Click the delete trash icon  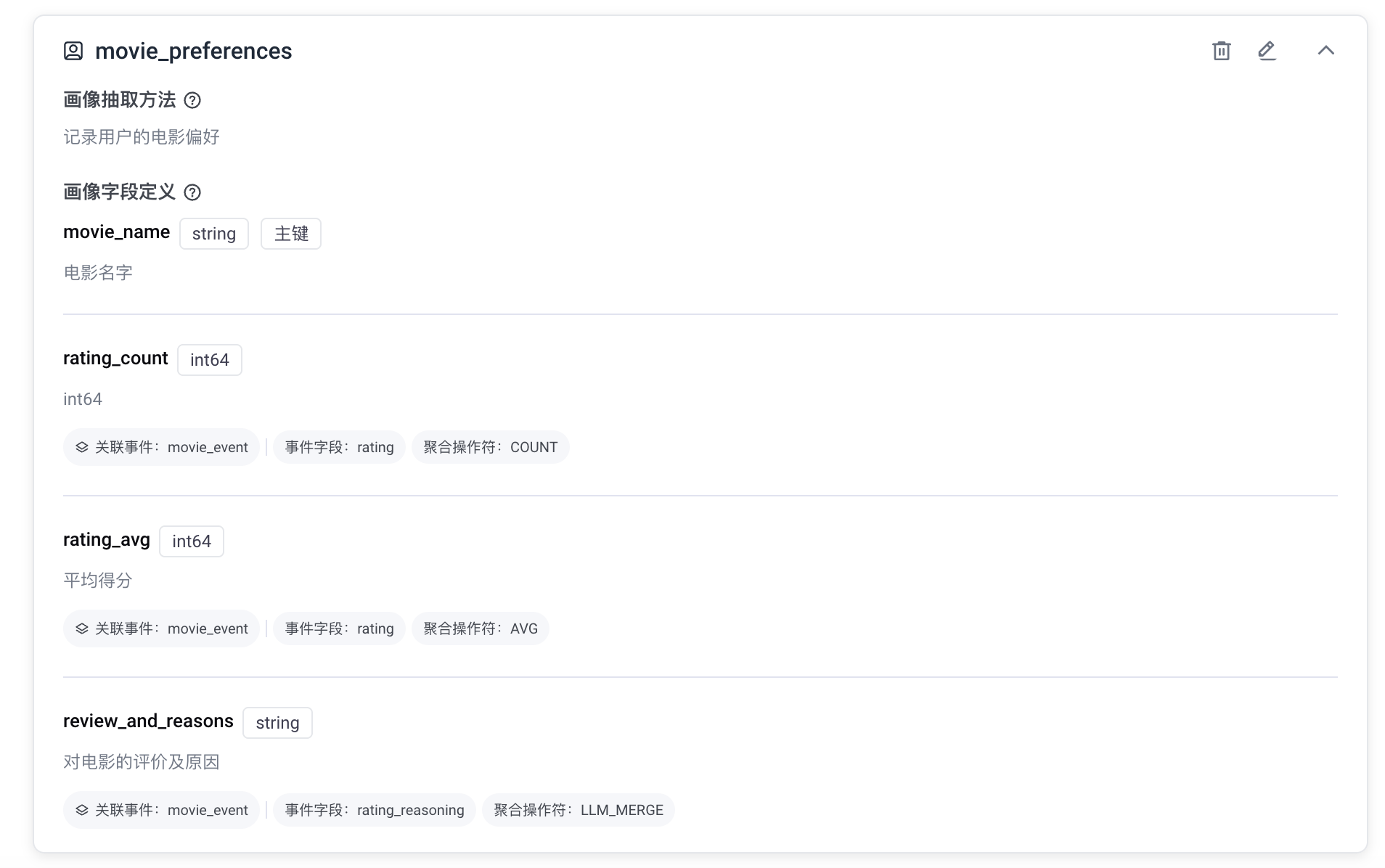tap(1221, 51)
